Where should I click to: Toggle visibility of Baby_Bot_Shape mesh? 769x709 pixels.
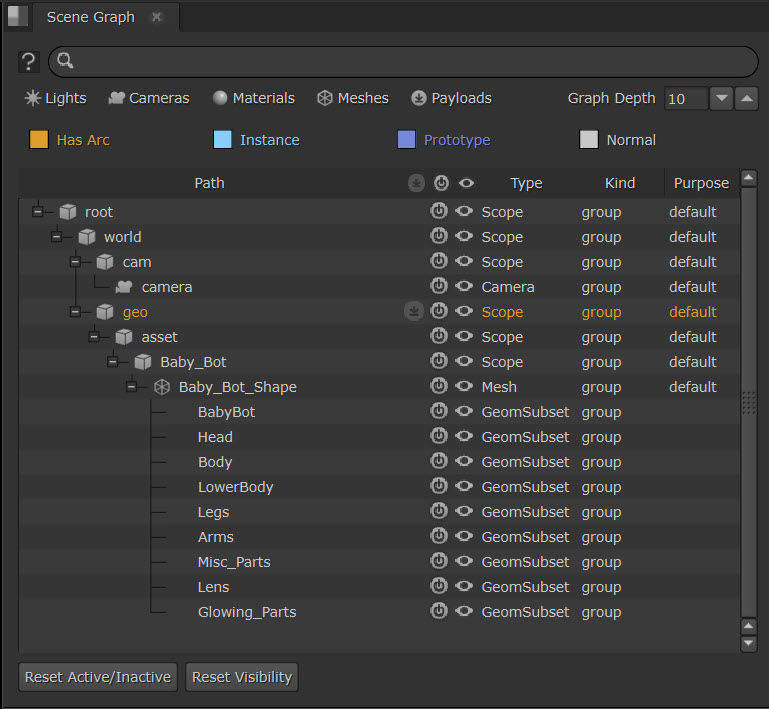[x=464, y=387]
